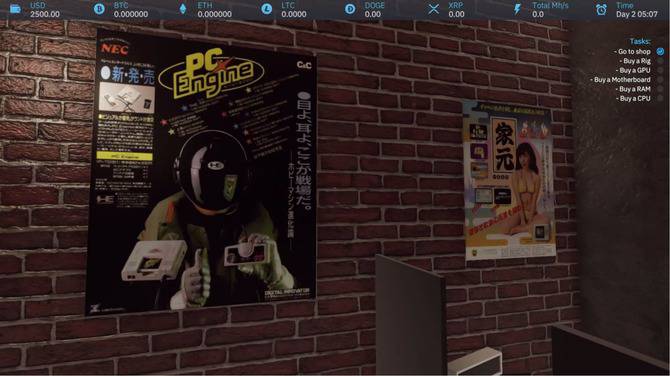Click the USD 2500.00 balance text
This screenshot has height=376, width=670.
(x=45, y=14)
